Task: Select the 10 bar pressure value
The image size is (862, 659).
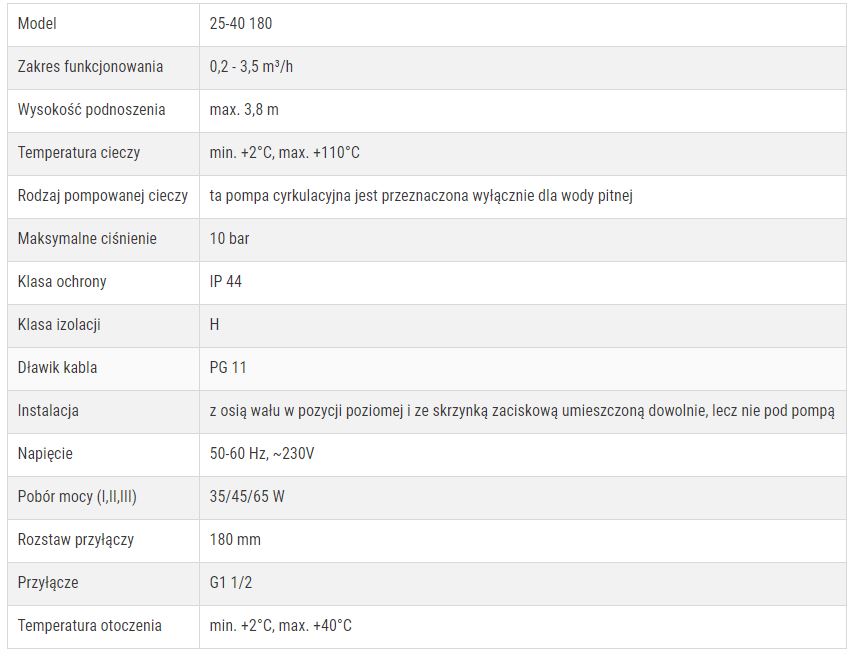Action: point(230,238)
